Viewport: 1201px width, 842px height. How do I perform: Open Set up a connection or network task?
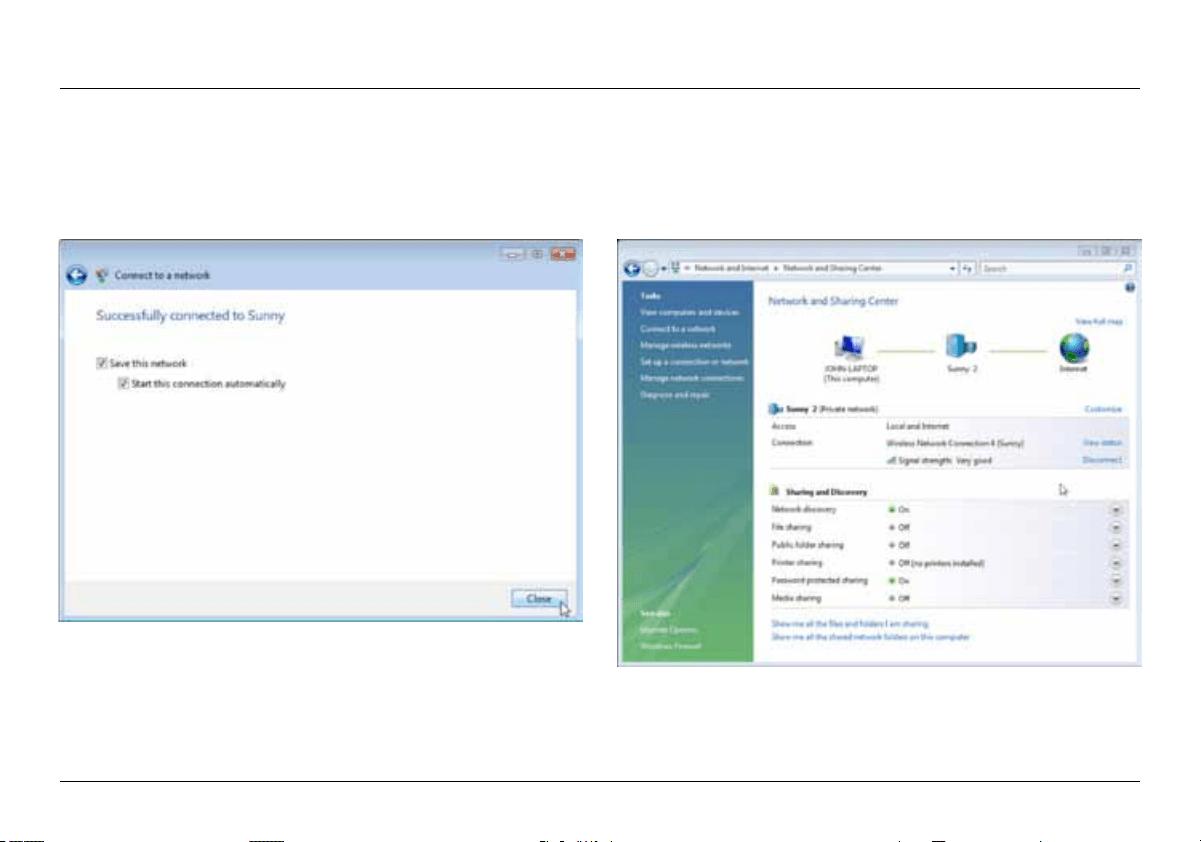pos(695,361)
